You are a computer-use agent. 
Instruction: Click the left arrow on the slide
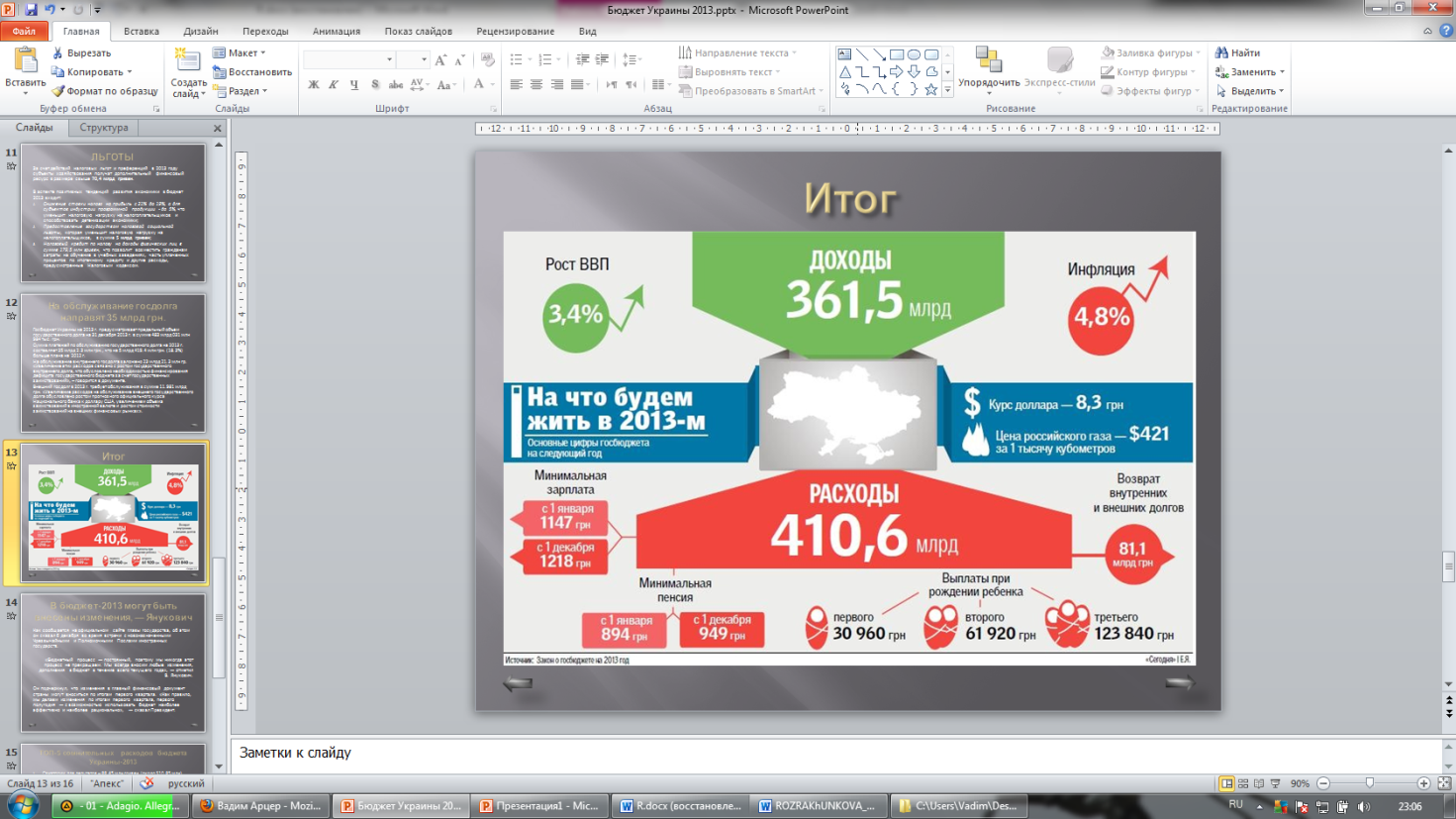coord(518,683)
